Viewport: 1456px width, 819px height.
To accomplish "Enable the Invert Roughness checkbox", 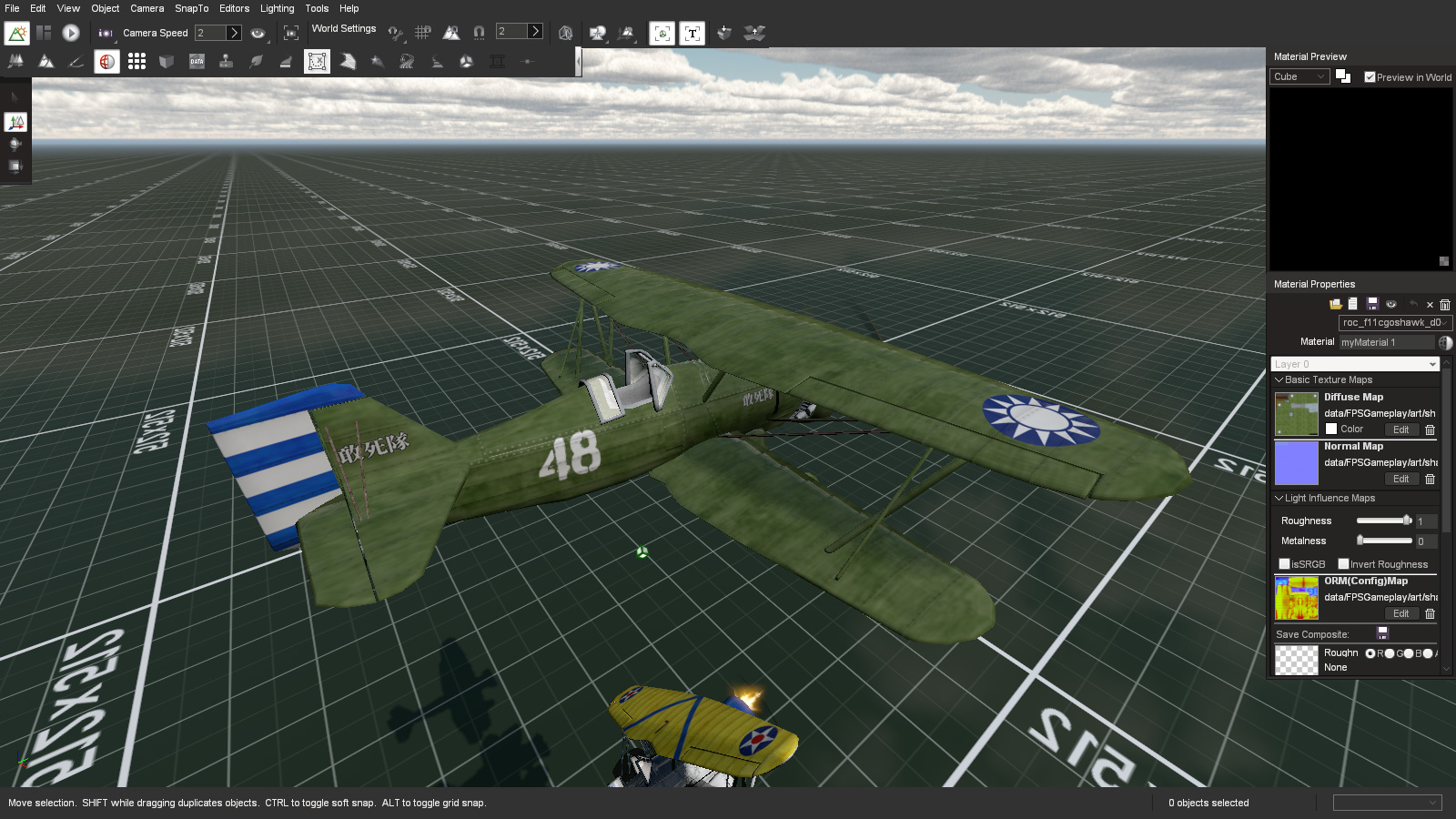I will tap(1343, 564).
